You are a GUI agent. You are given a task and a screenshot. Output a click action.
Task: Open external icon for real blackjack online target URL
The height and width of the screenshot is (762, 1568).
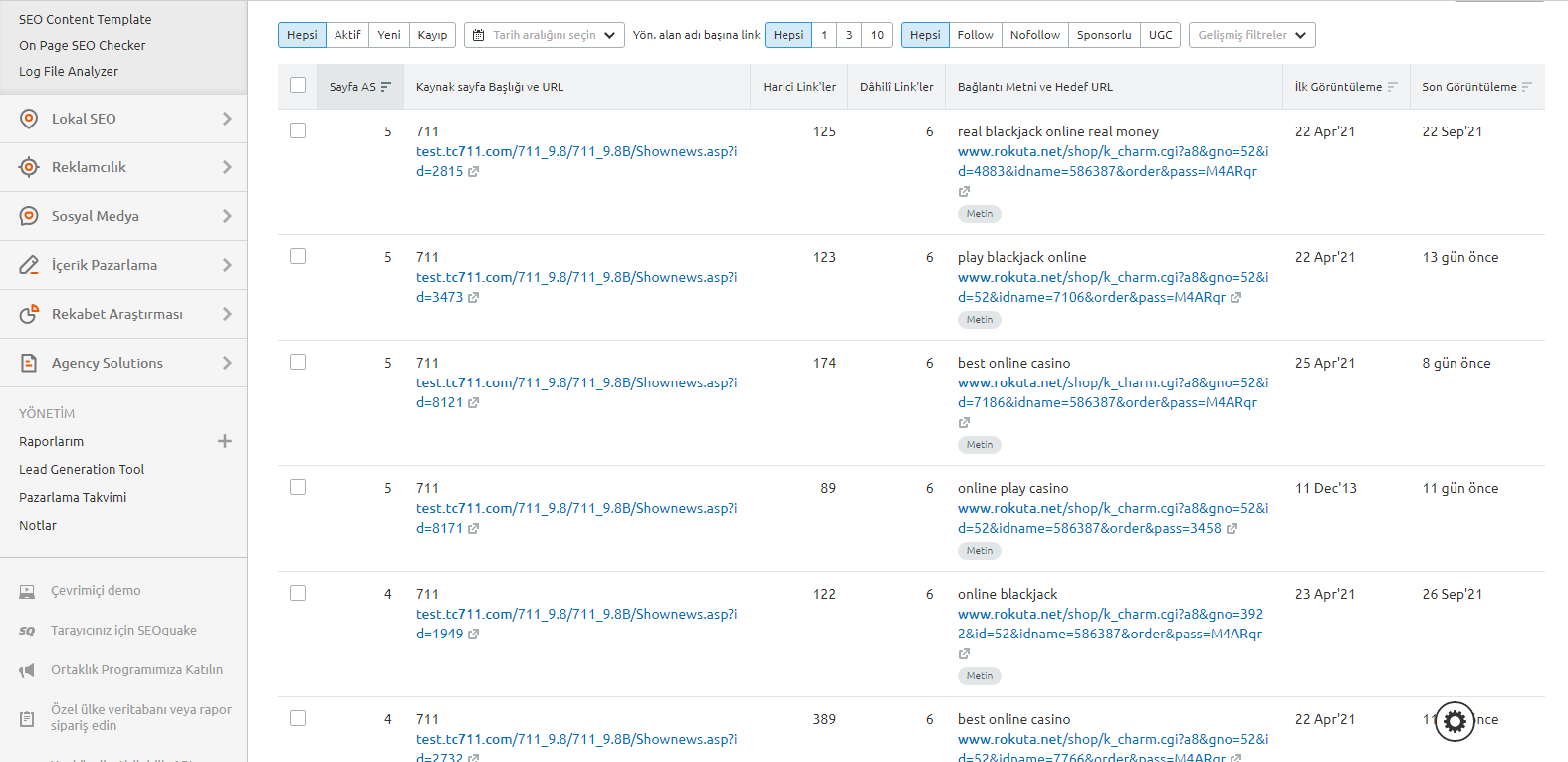coord(964,192)
